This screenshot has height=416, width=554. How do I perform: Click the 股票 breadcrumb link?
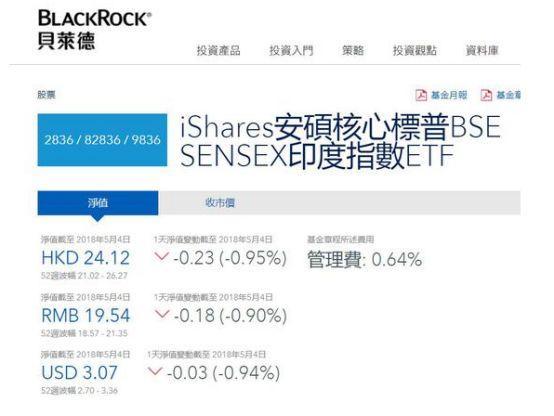pos(46,95)
